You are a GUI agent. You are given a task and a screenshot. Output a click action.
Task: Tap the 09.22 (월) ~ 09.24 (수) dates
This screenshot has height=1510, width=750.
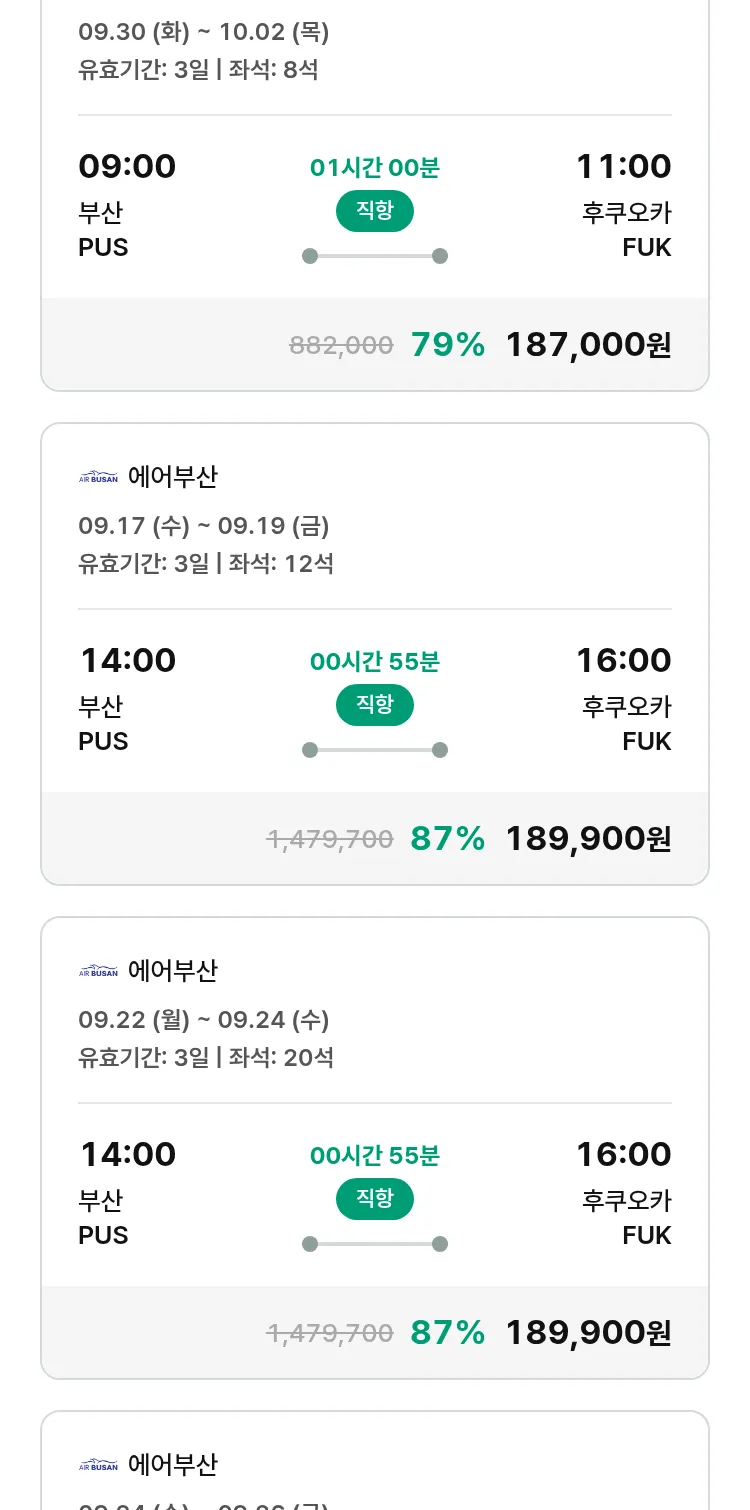pos(204,1020)
